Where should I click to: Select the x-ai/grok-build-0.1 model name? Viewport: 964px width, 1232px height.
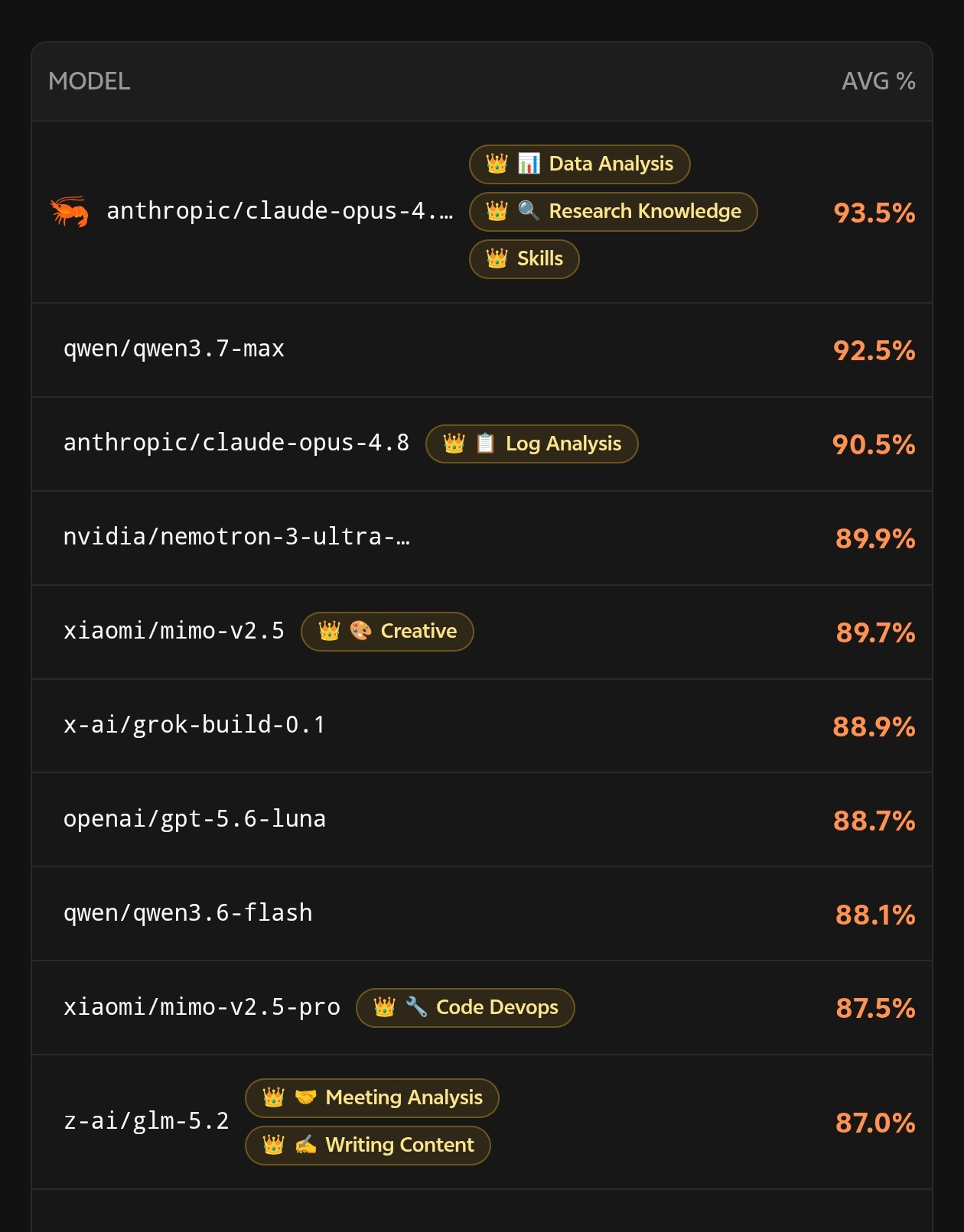[194, 724]
